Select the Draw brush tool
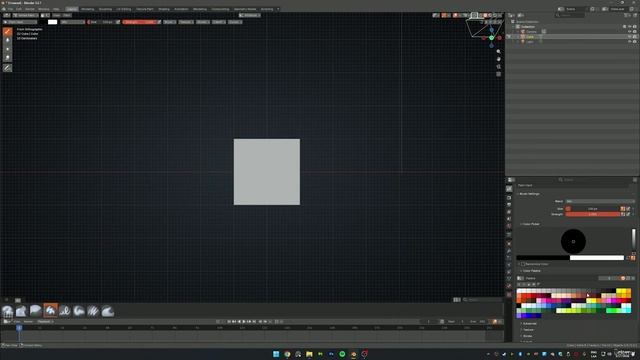 (7, 31)
